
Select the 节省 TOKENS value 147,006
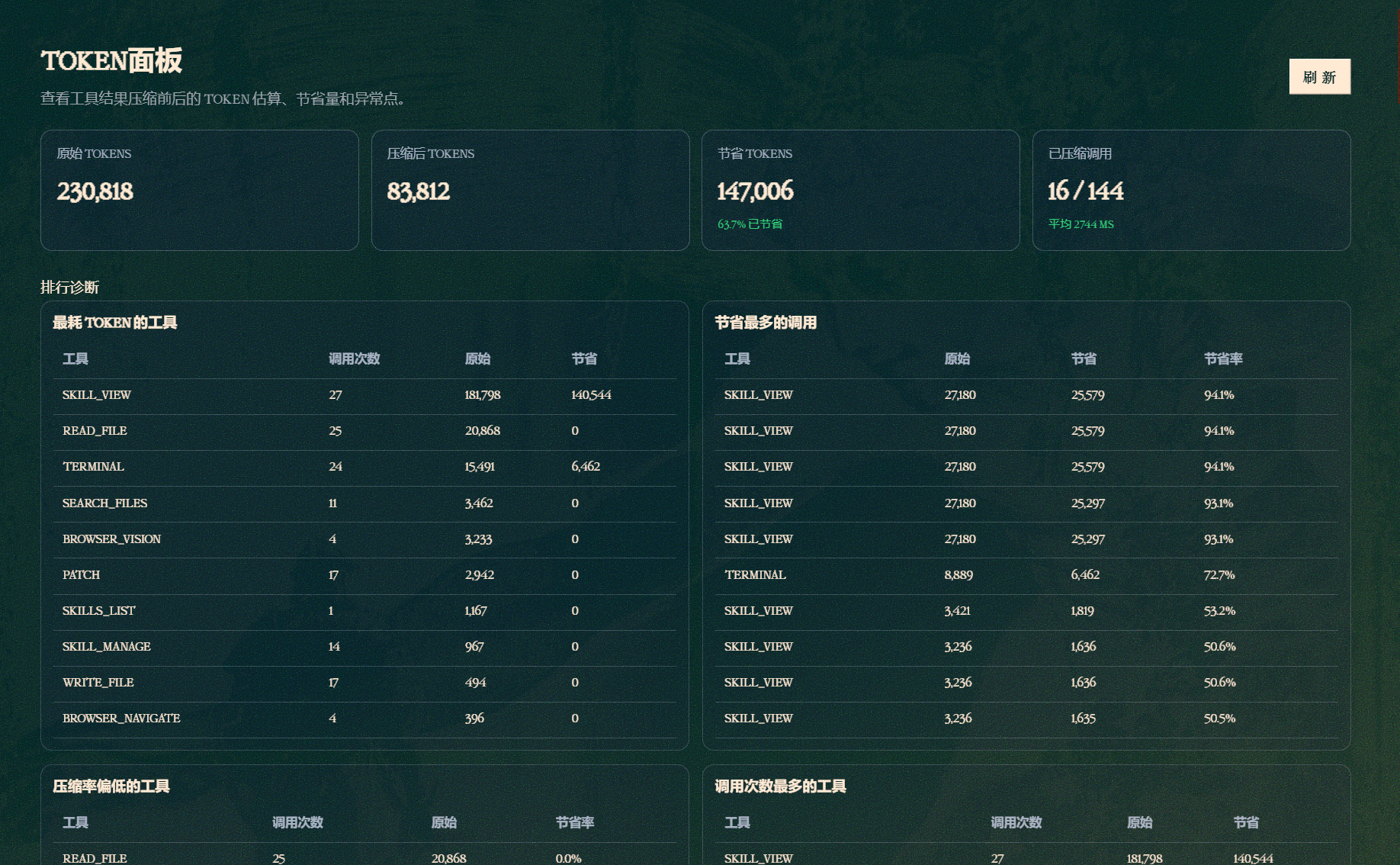(x=755, y=191)
